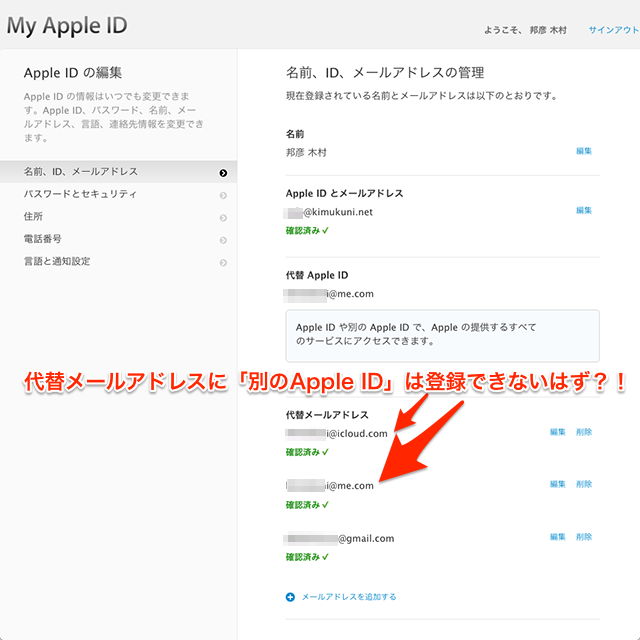This screenshot has height=640, width=640.
Task: Click the name 邦彦 木村 under 名前
Action: (x=306, y=153)
